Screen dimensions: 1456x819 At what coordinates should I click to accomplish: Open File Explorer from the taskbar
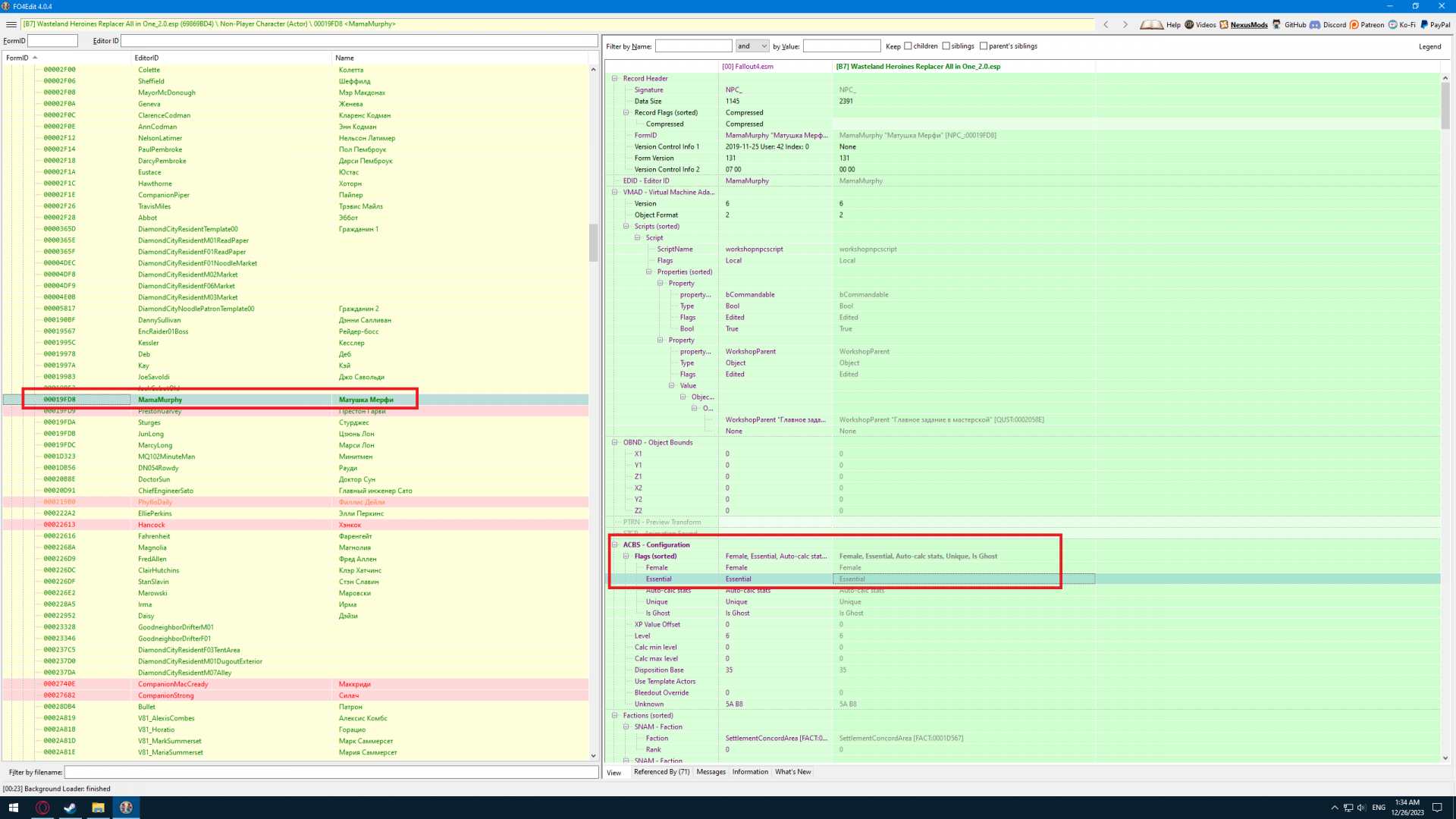[98, 808]
